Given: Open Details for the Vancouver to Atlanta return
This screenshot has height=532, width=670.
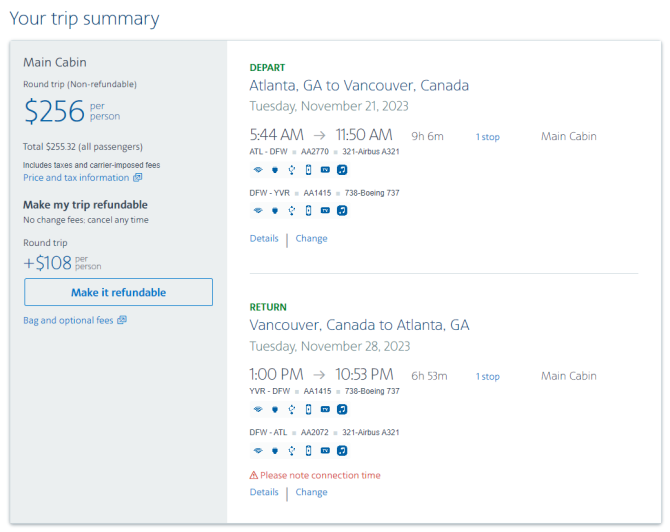Looking at the screenshot, I should pyautogui.click(x=264, y=492).
